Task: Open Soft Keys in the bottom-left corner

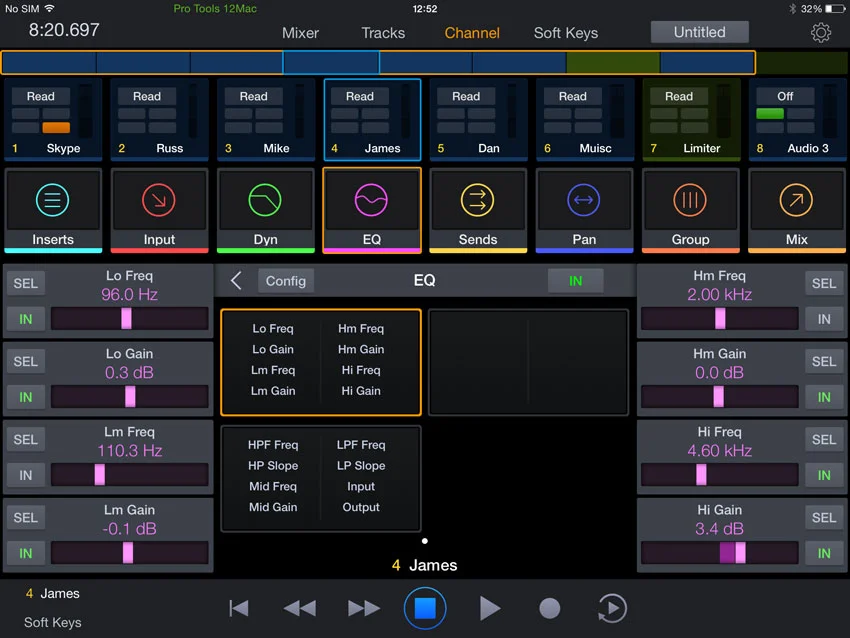Action: [x=53, y=622]
